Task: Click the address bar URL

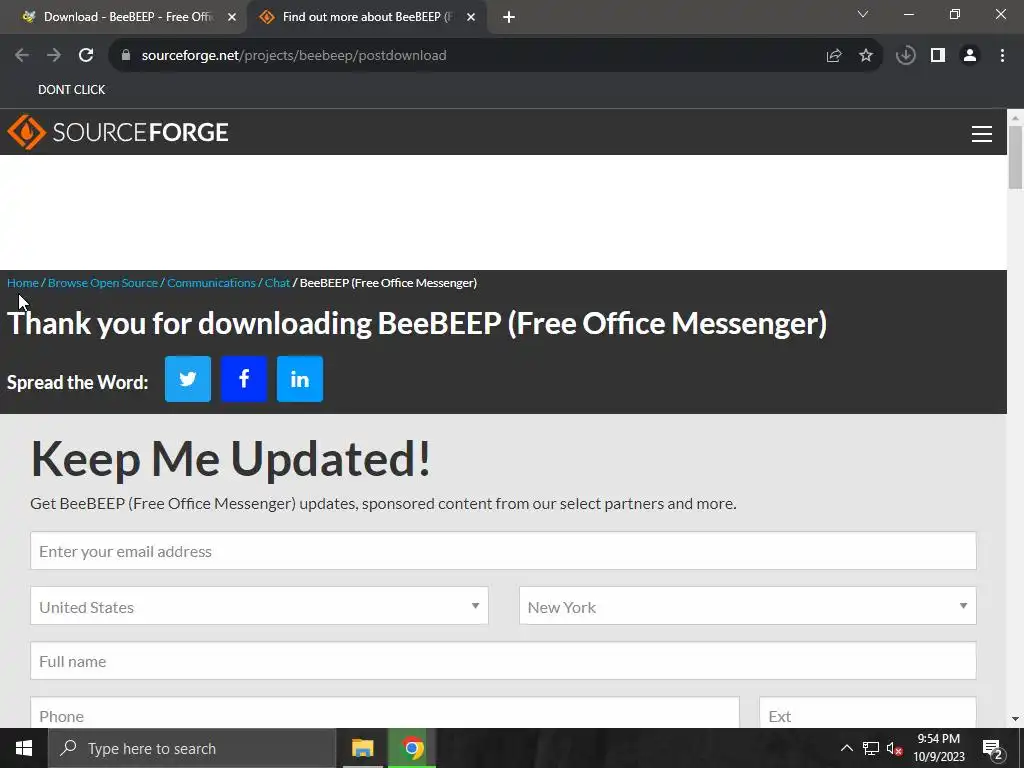Action: tap(294, 56)
